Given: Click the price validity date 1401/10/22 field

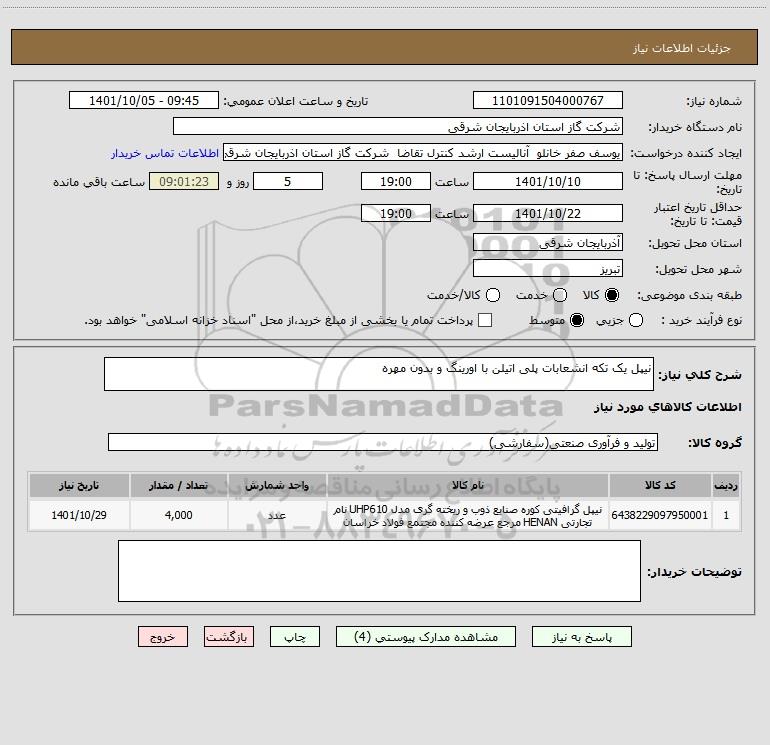Looking at the screenshot, I should pyautogui.click(x=548, y=213).
